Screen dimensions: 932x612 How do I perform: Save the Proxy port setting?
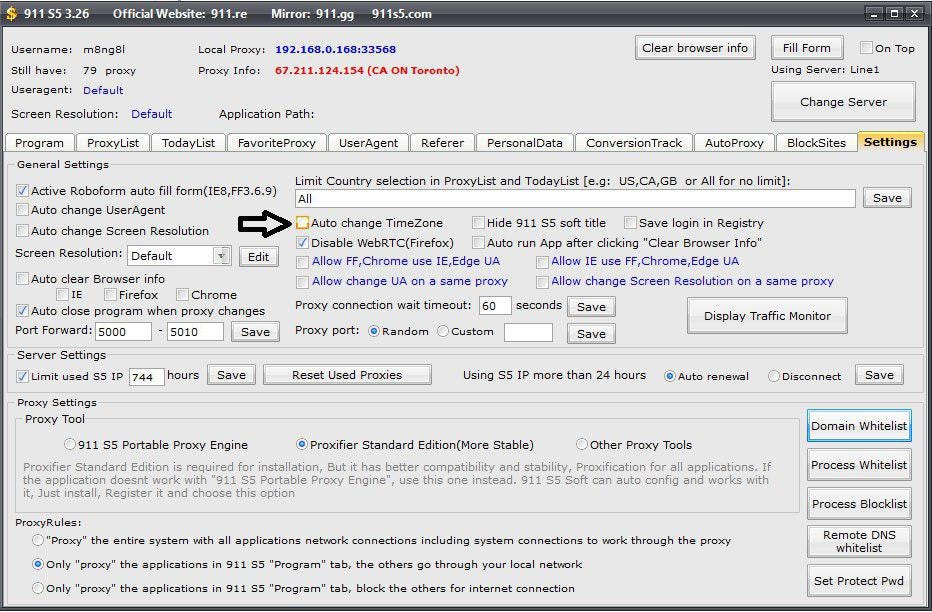coord(591,333)
